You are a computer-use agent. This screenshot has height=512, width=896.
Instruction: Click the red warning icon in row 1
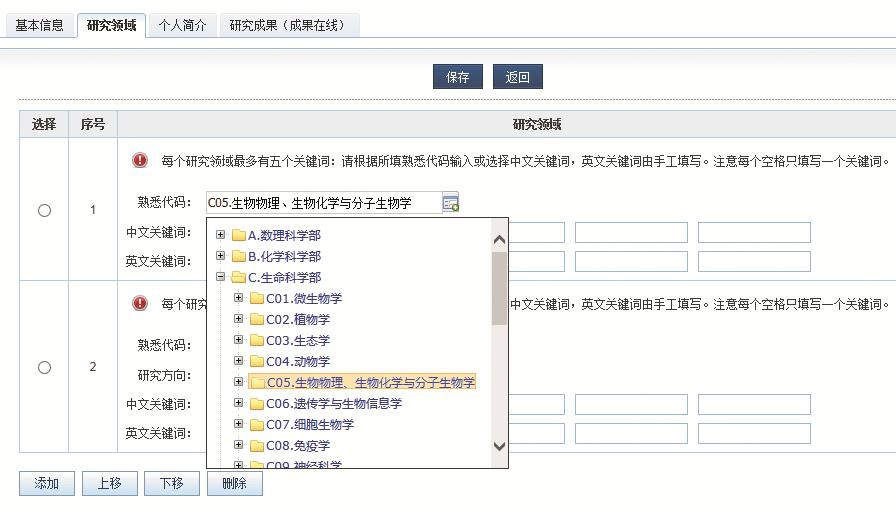point(140,161)
